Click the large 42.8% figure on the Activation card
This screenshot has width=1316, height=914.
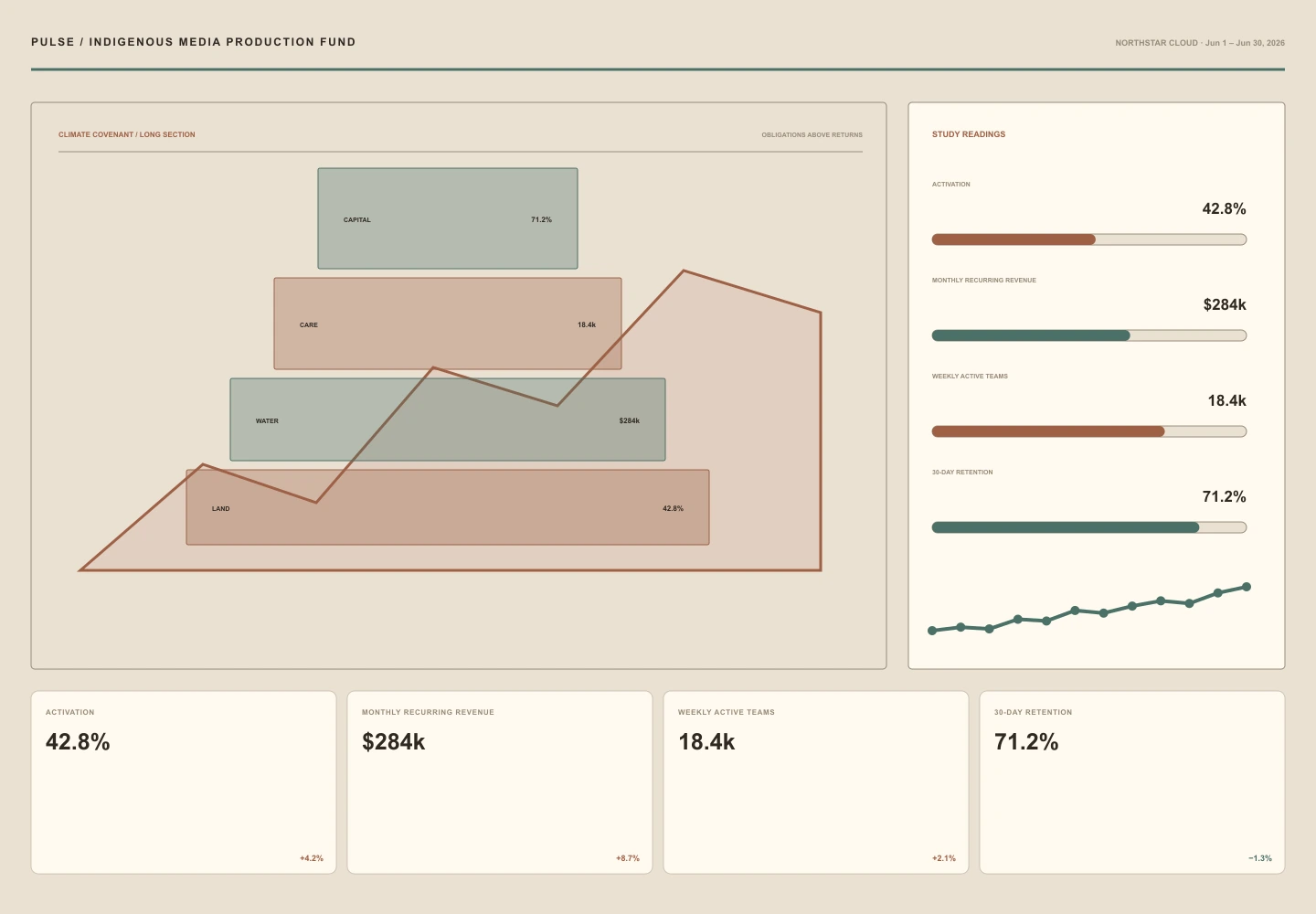[x=78, y=742]
